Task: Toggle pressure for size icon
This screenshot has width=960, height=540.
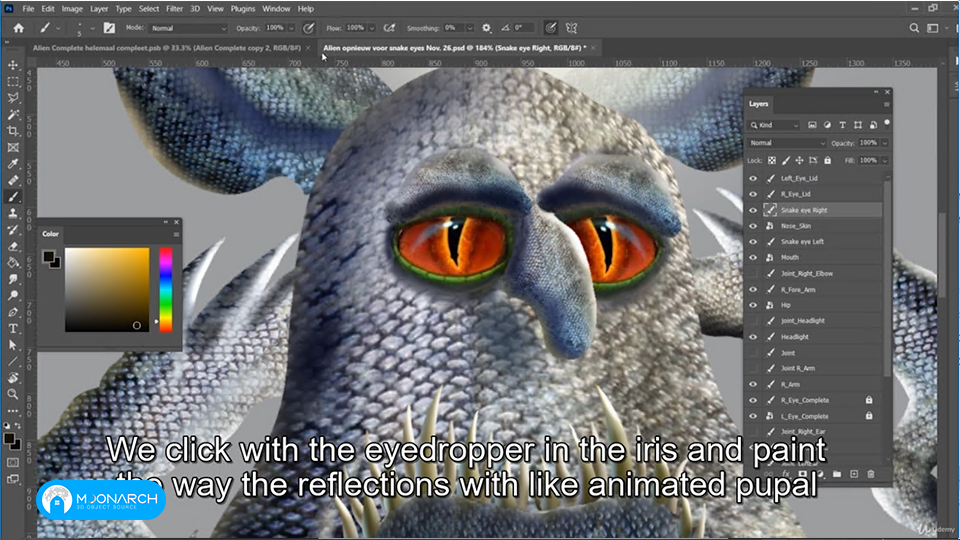Action: (x=551, y=28)
